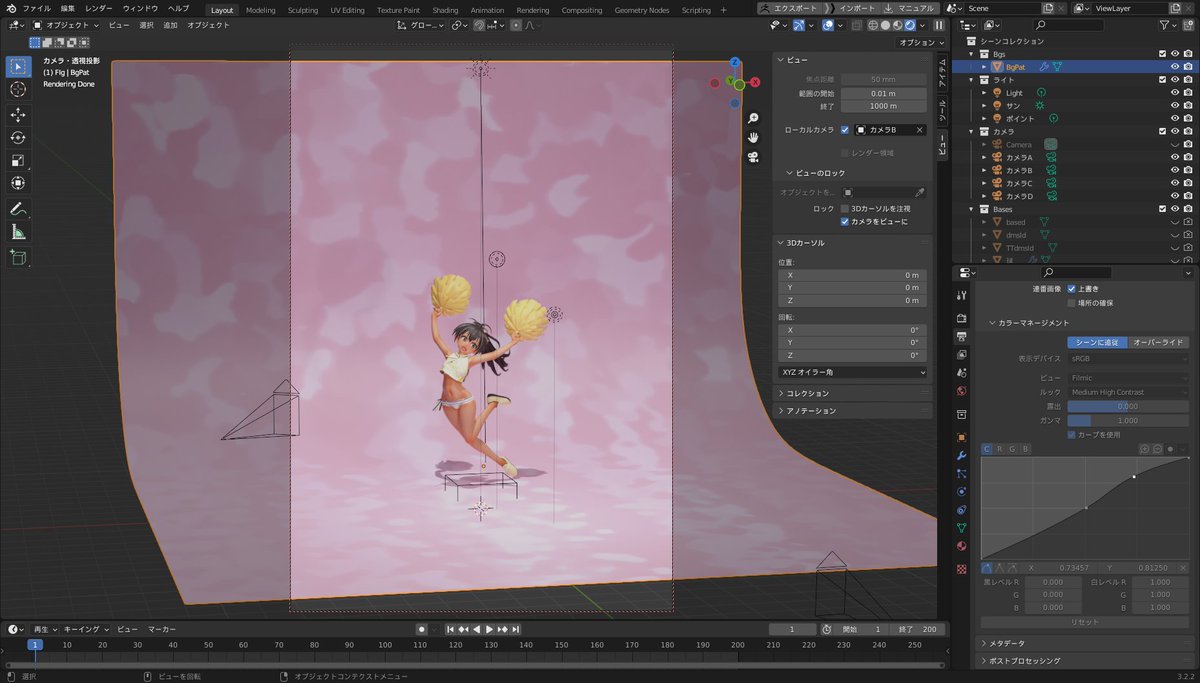Enable Lock to 3D Cursor checkbox

pos(845,208)
